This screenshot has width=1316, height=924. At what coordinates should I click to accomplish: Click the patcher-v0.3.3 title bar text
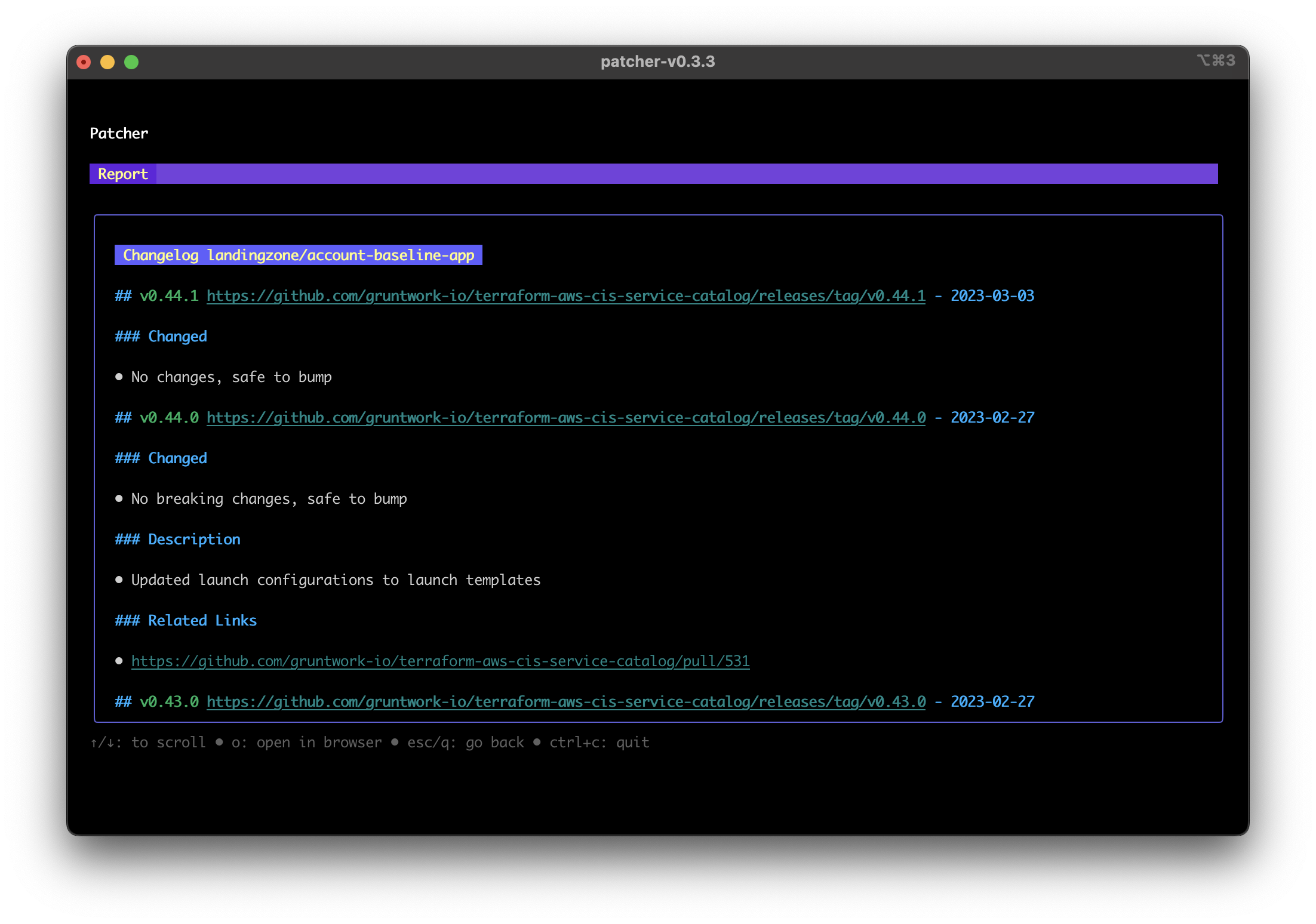coord(657,61)
